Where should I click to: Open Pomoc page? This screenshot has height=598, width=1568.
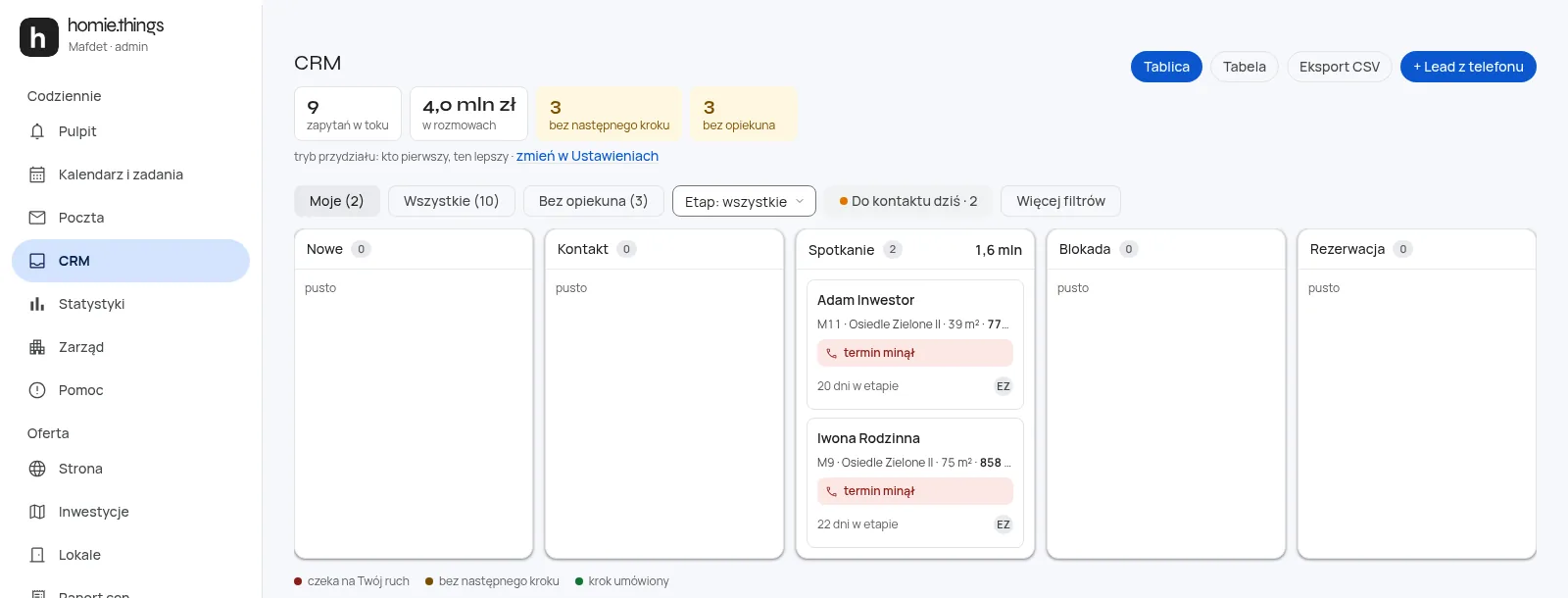pos(130,390)
